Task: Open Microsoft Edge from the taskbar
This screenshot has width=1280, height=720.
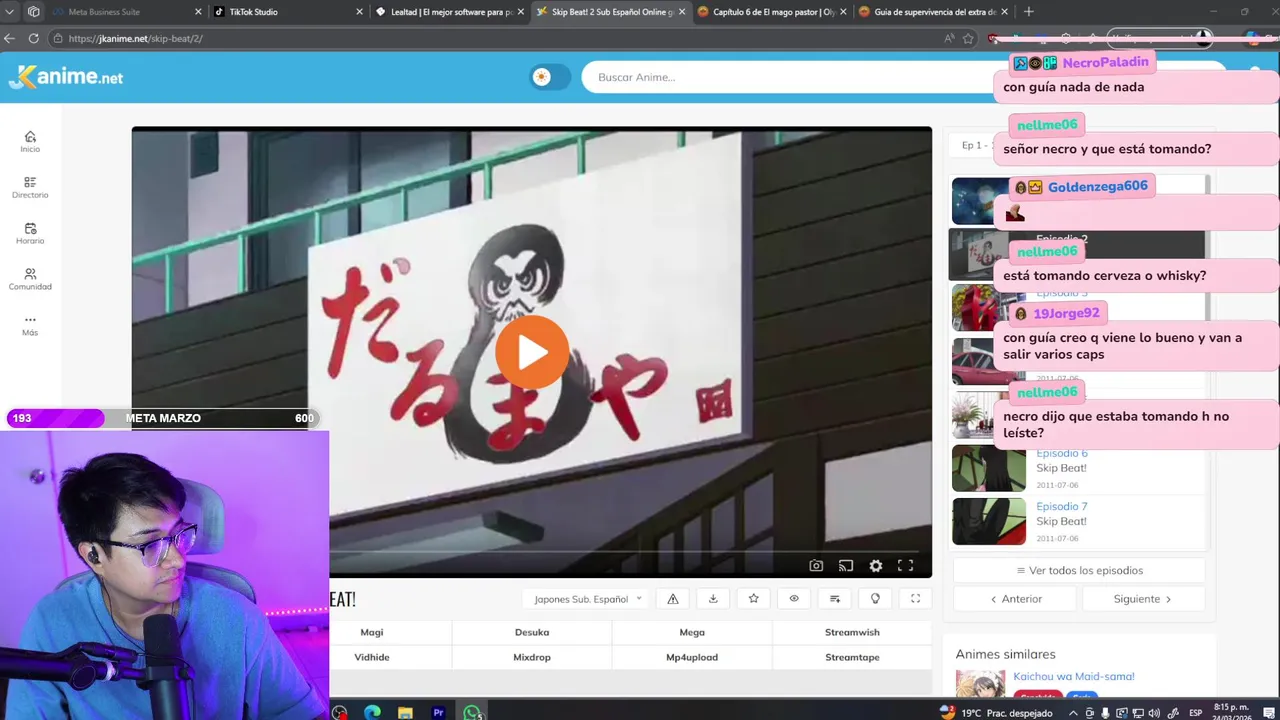Action: tap(372, 712)
